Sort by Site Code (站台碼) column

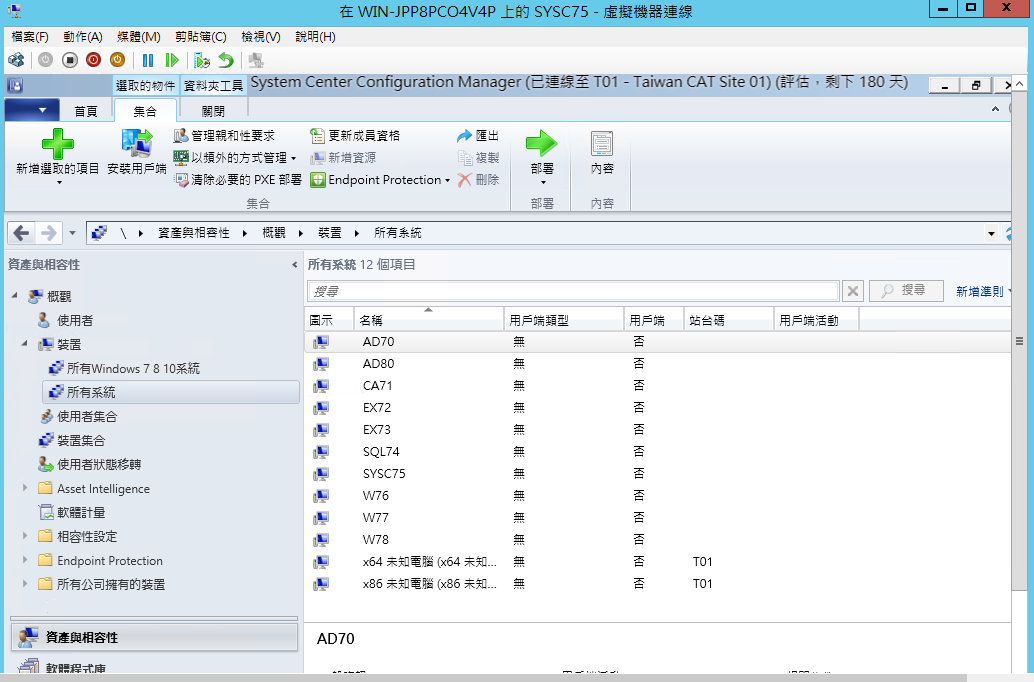point(728,320)
